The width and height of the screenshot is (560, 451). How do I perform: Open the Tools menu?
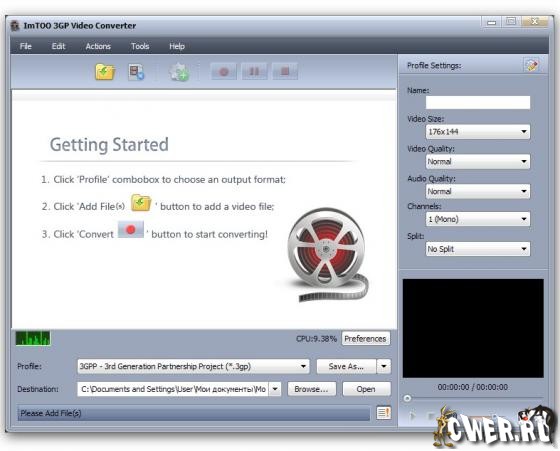tap(140, 46)
